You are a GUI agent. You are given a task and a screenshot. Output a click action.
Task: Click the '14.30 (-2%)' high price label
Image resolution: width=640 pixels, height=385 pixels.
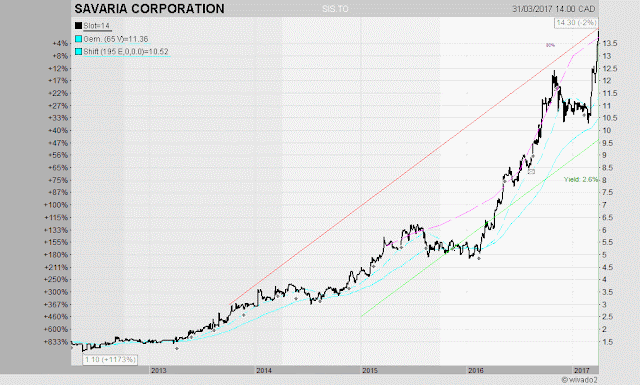click(577, 23)
